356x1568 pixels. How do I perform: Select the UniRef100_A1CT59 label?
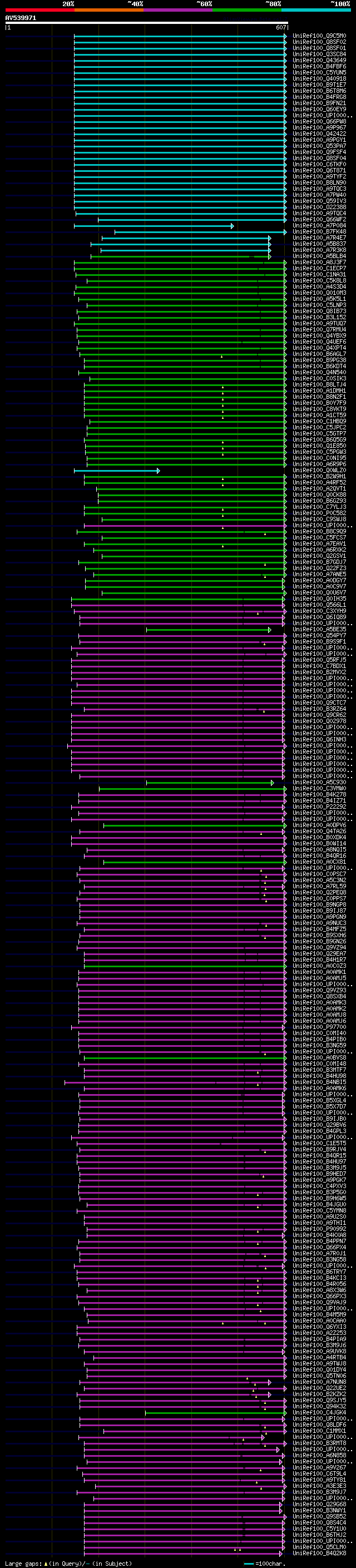(319, 415)
